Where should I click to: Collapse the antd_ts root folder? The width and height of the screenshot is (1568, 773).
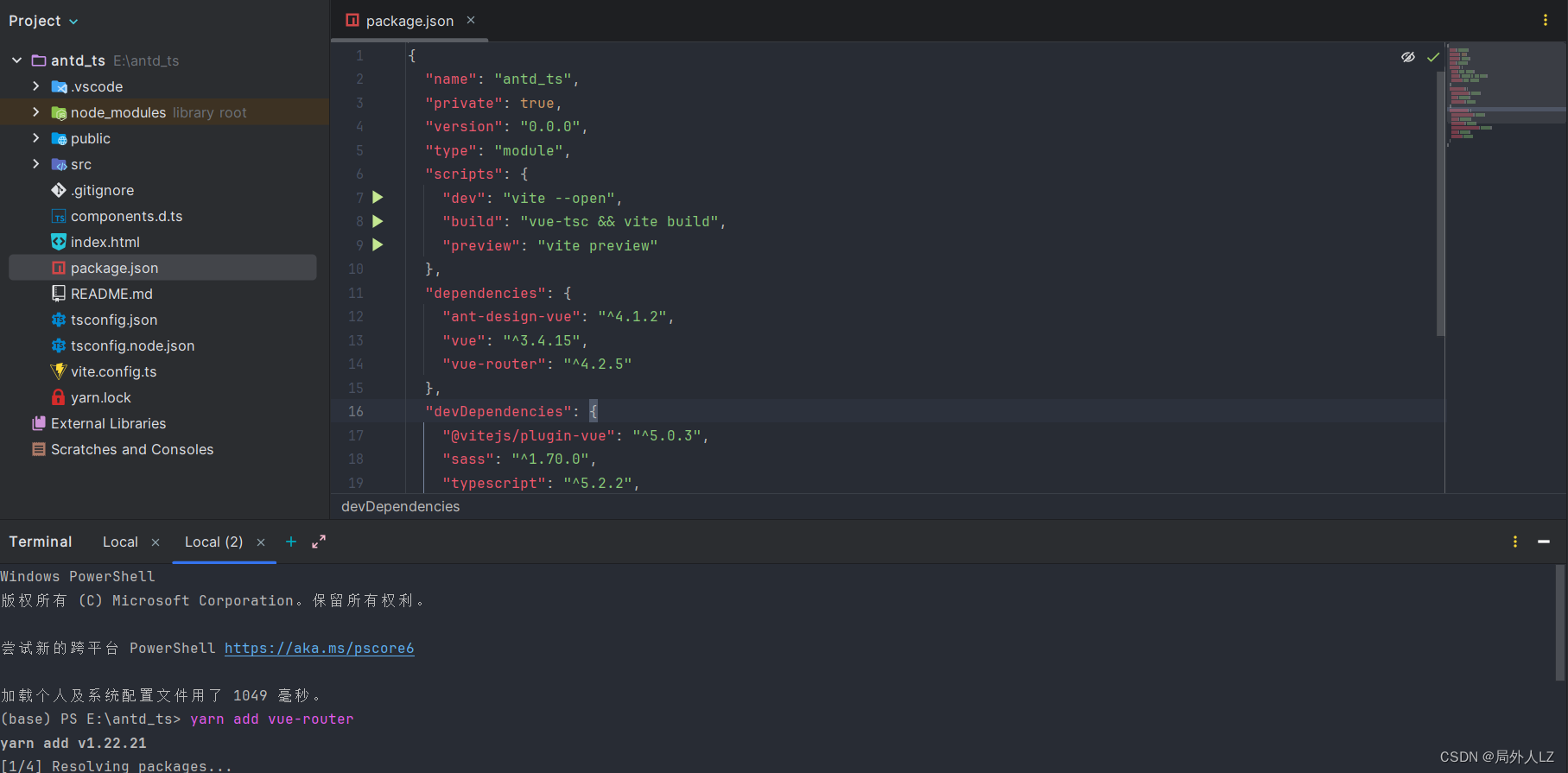pyautogui.click(x=16, y=60)
